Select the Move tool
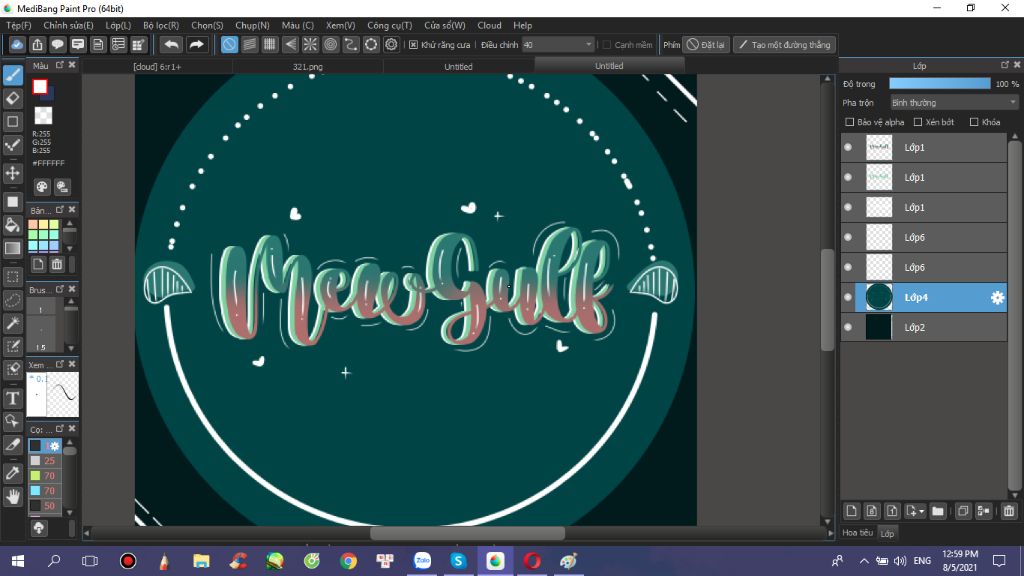The image size is (1024, 576). coord(13,173)
